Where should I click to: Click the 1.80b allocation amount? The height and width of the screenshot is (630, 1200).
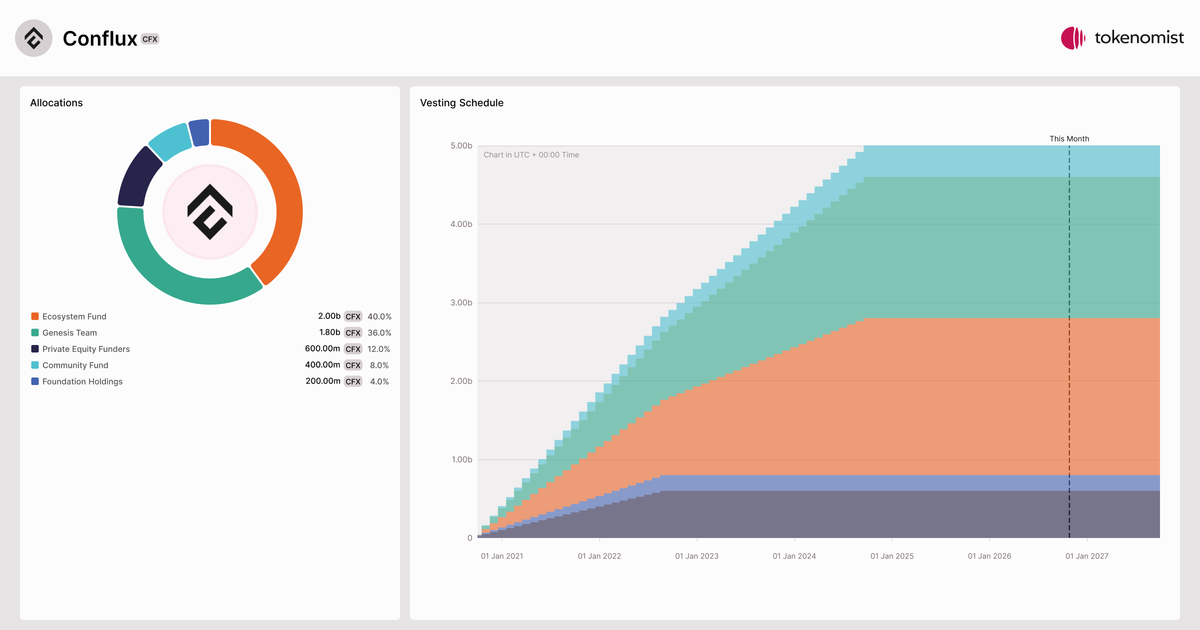(330, 333)
